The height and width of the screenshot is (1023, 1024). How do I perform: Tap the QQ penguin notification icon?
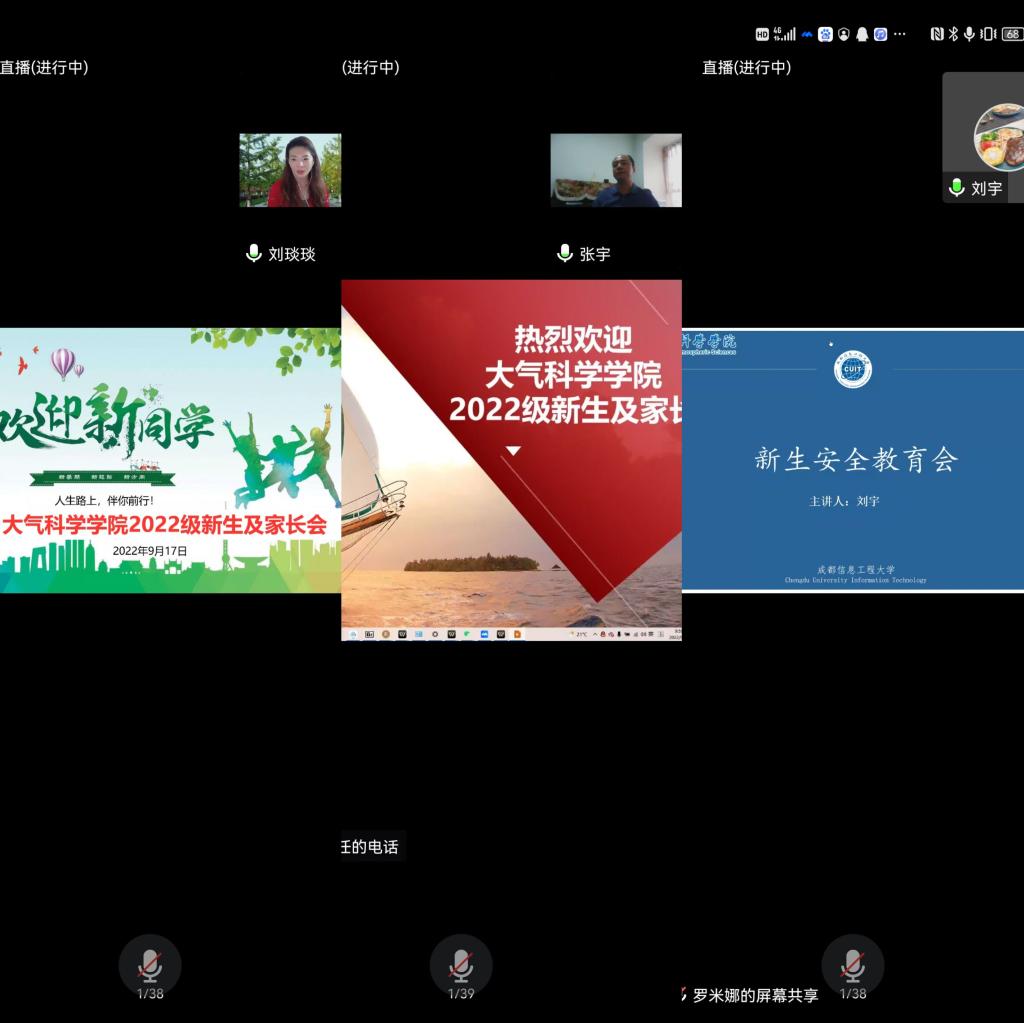click(862, 34)
